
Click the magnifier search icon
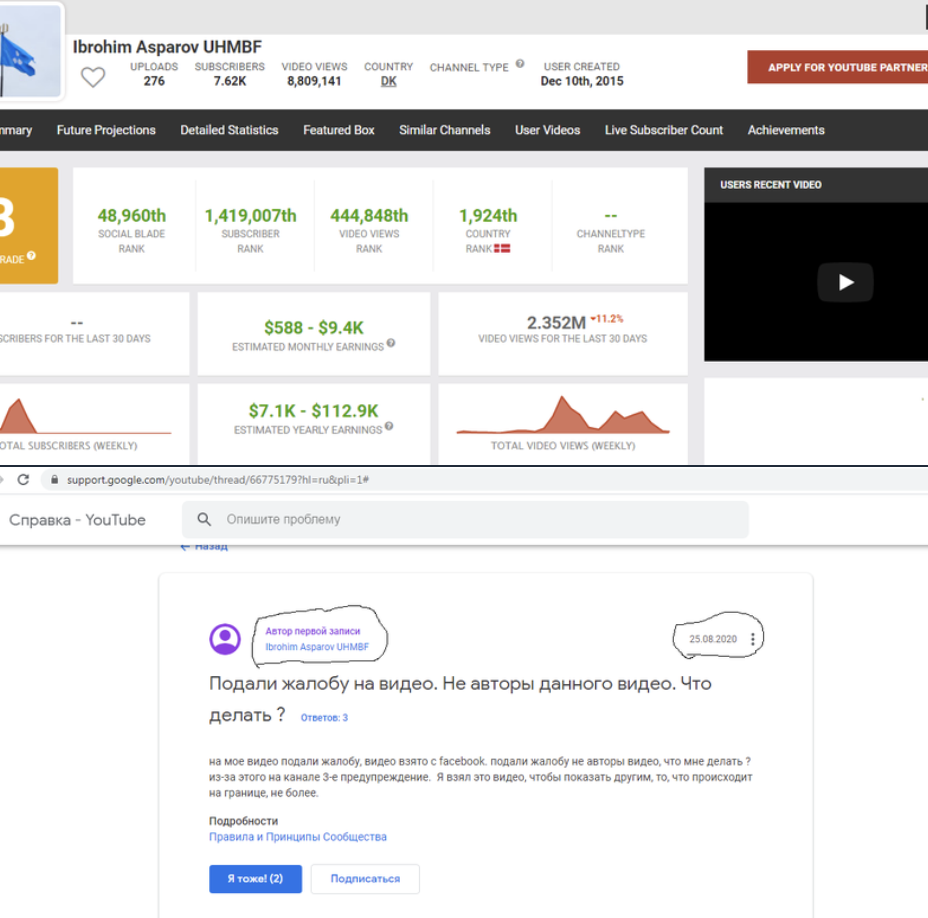pyautogui.click(x=204, y=520)
